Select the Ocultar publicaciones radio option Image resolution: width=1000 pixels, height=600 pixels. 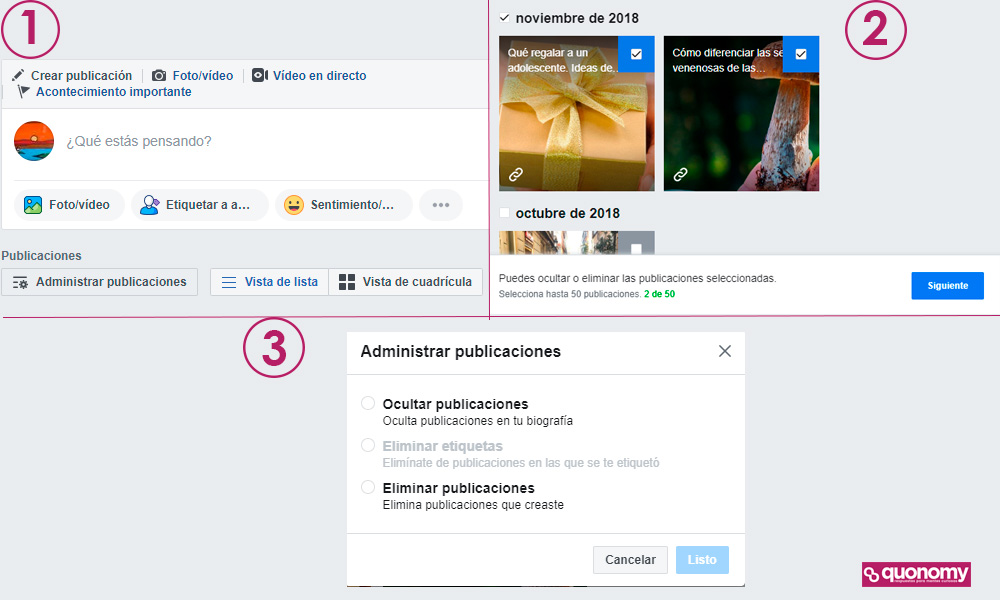click(368, 403)
